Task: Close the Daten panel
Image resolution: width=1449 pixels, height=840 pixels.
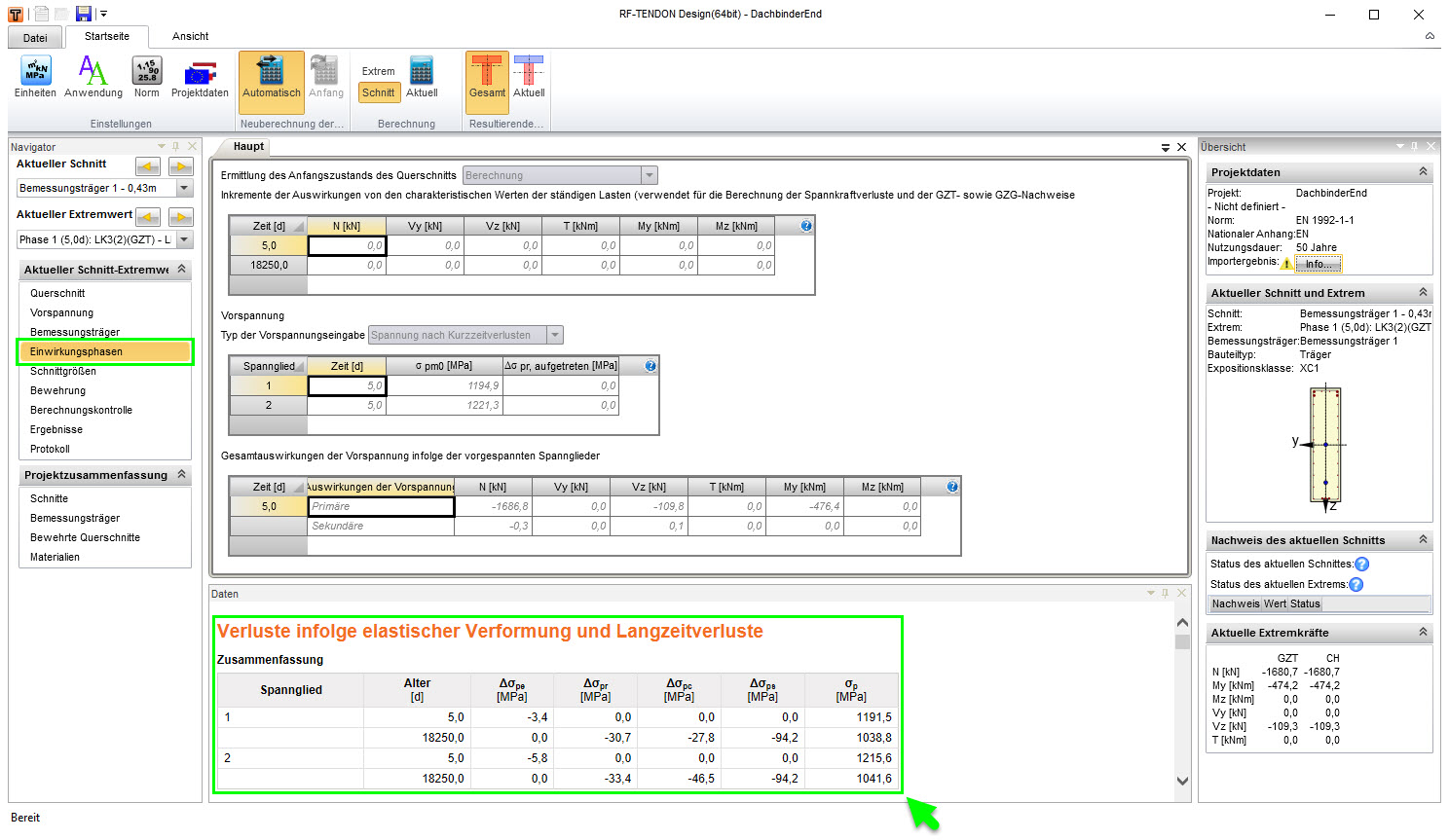Action: coord(1181,594)
